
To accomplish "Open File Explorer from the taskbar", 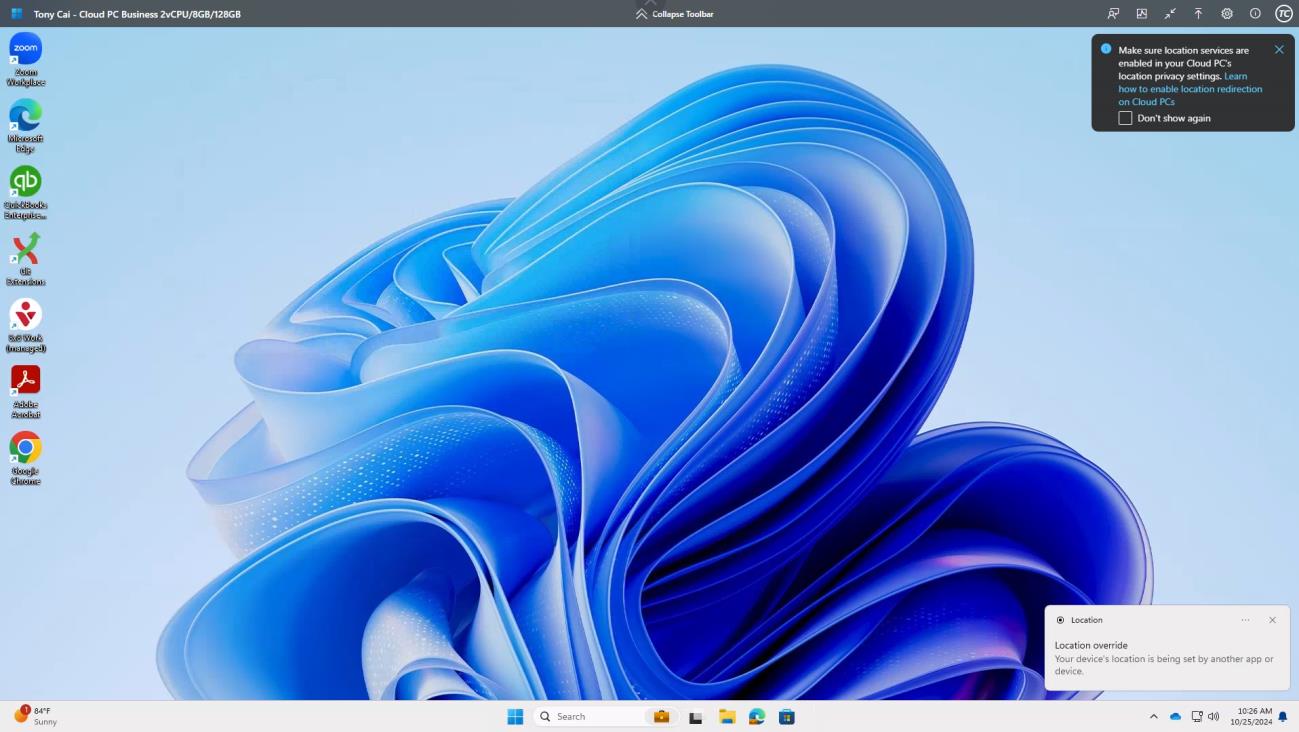I will click(727, 717).
